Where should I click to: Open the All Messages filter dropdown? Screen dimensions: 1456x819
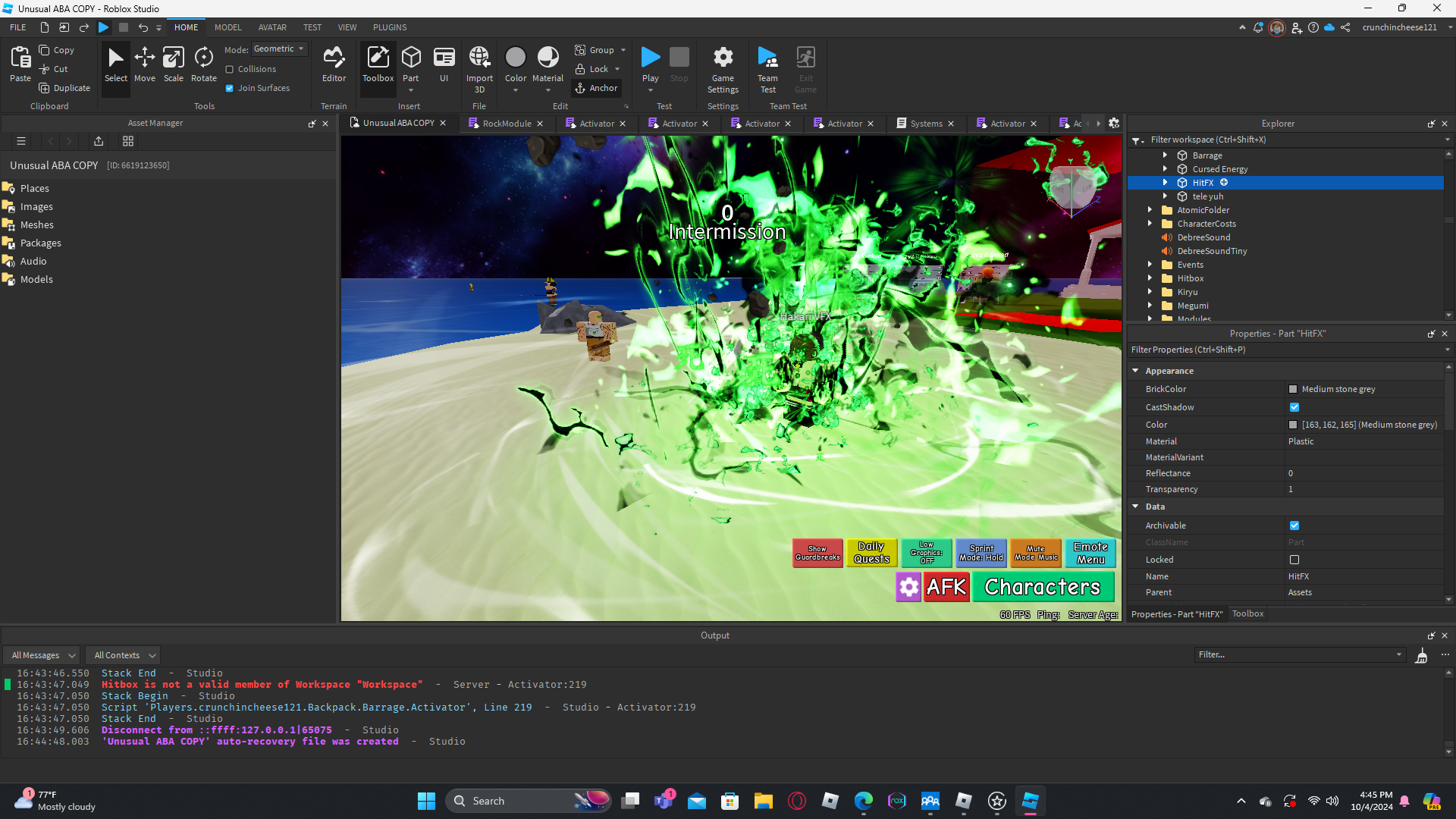pyautogui.click(x=42, y=655)
